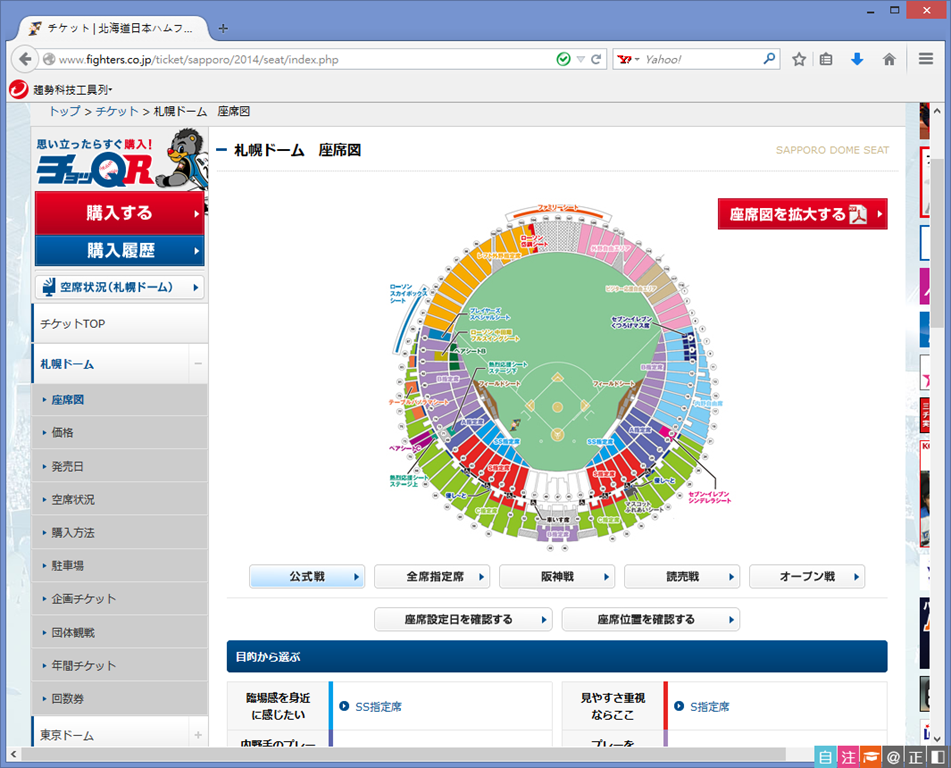Click the horizontal scrollbar left arrow
The height and width of the screenshot is (768, 951).
click(13, 754)
